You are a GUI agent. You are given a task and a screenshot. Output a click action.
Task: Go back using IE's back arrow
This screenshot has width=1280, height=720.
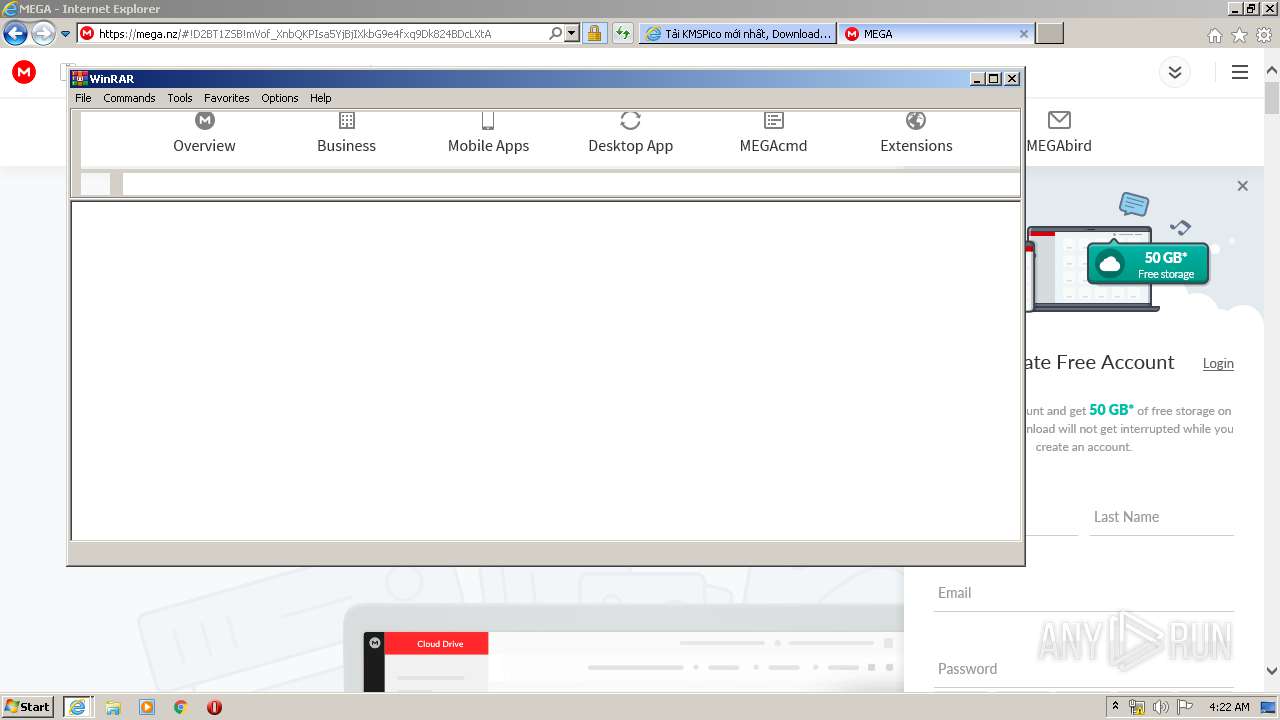coord(15,34)
